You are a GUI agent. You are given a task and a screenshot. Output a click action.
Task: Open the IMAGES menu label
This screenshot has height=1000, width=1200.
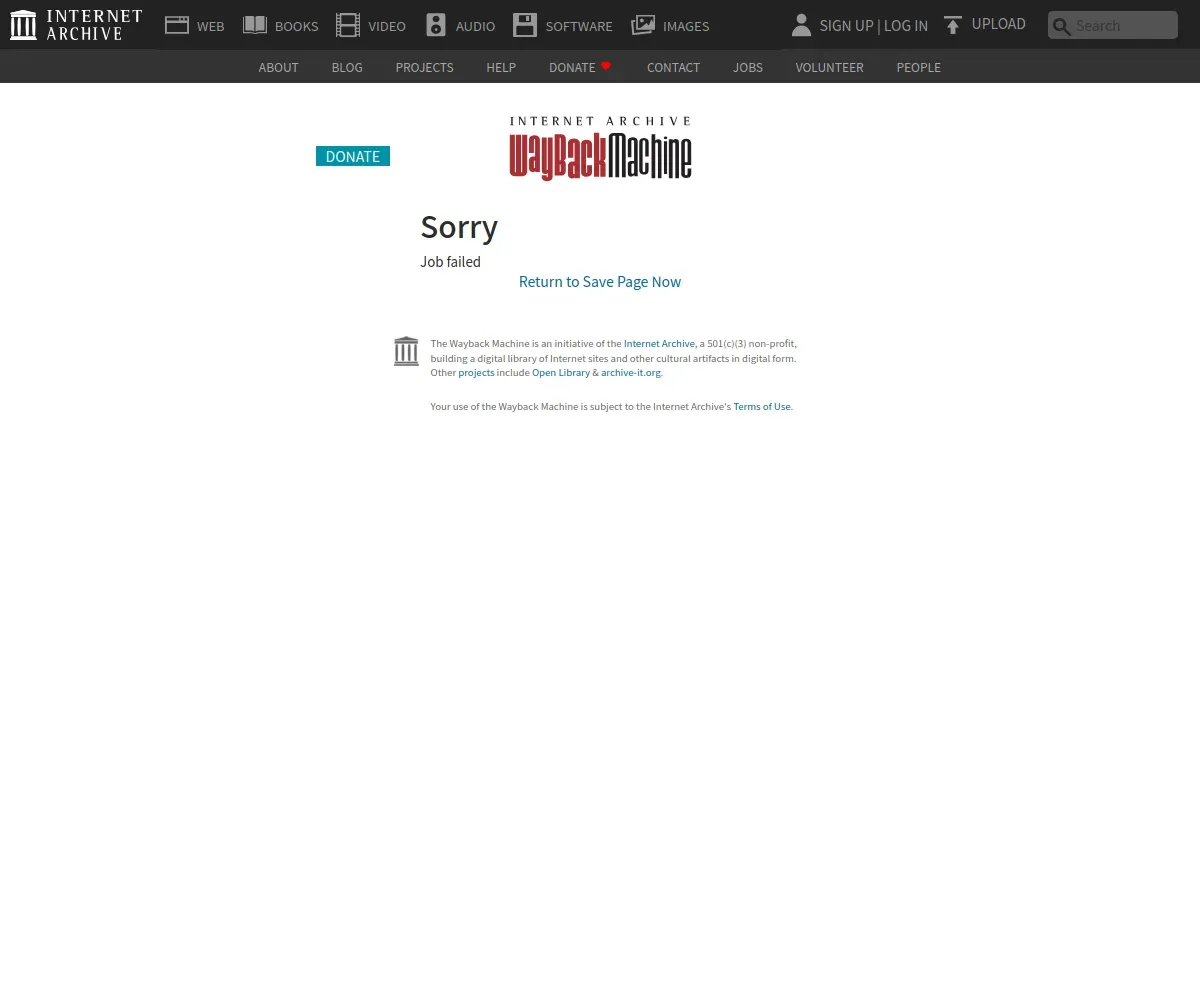tap(686, 26)
